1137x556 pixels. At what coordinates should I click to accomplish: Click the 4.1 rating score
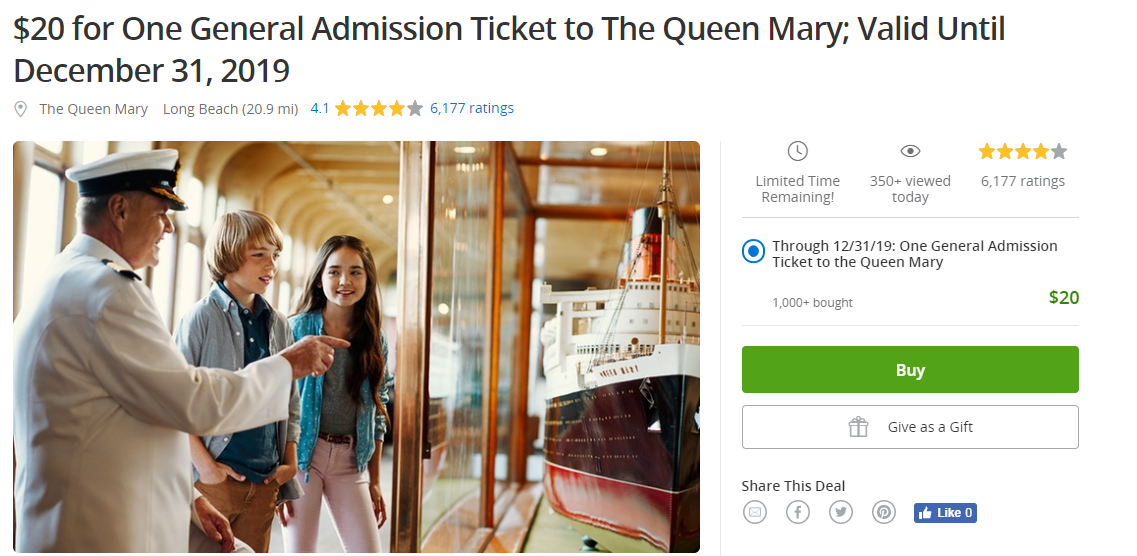click(320, 108)
